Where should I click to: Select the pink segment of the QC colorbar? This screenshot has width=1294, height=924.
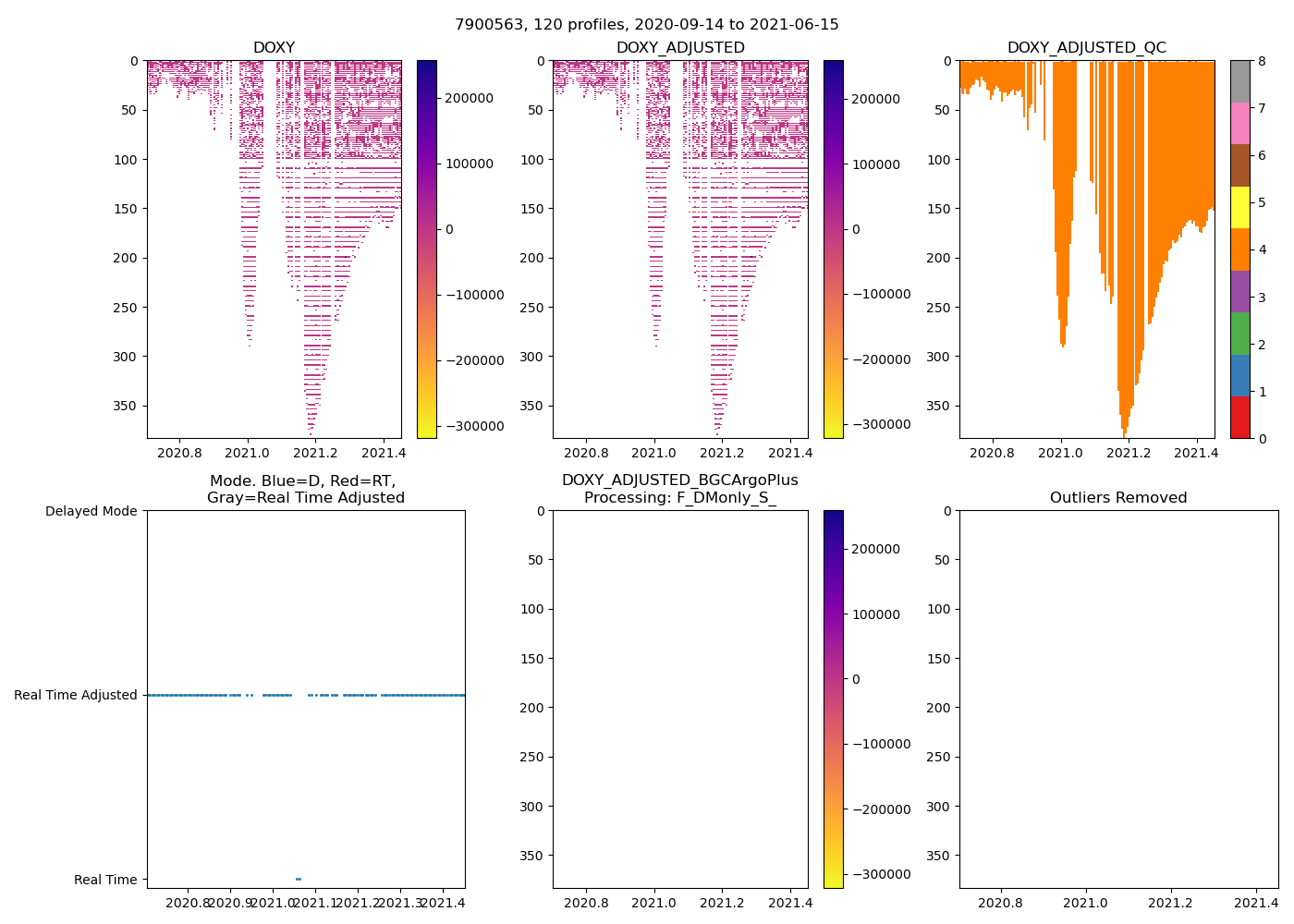point(1239,123)
